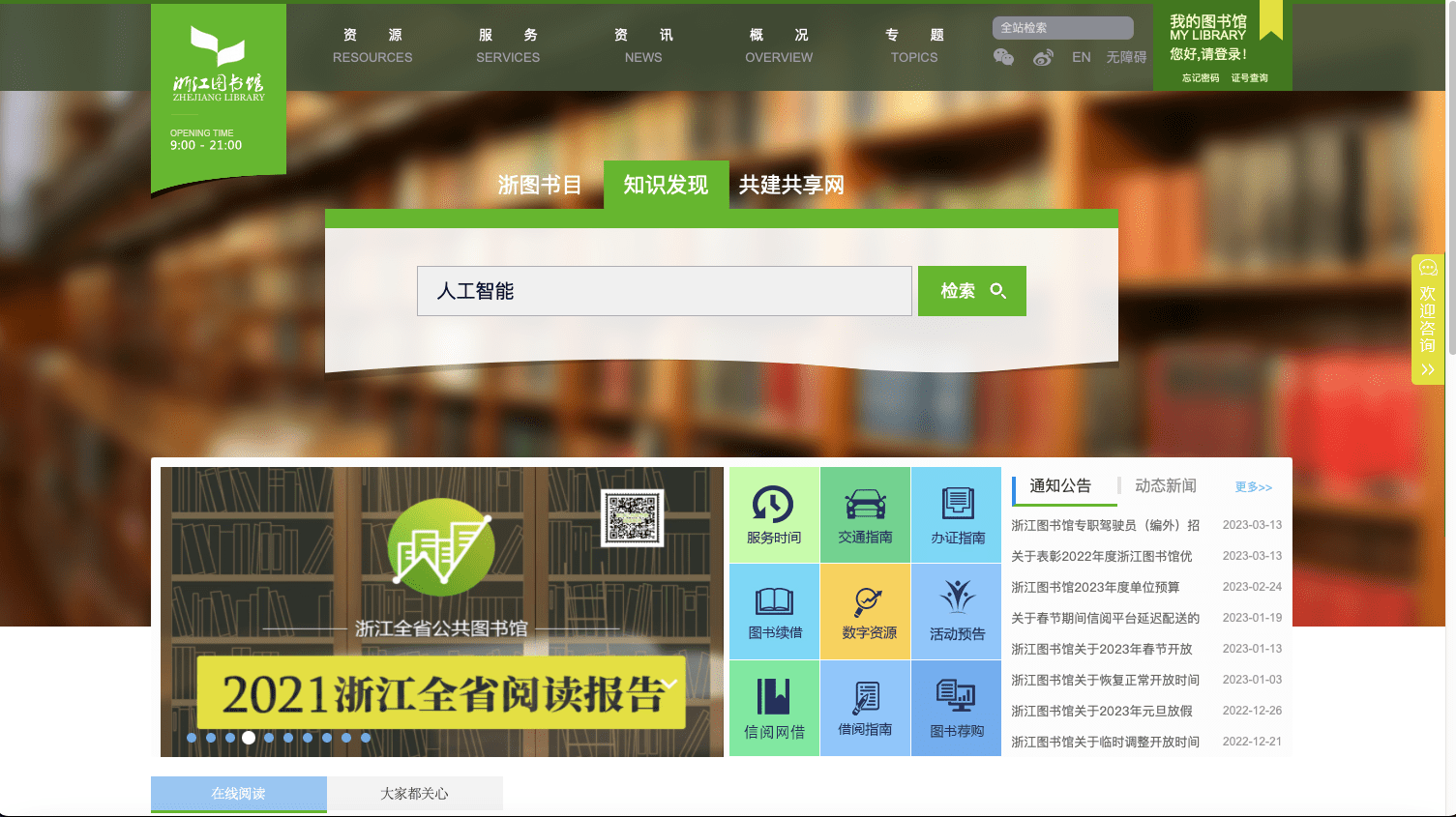This screenshot has width=1456, height=817.
Task: Switch site language via EN link
Action: pyautogui.click(x=1082, y=57)
